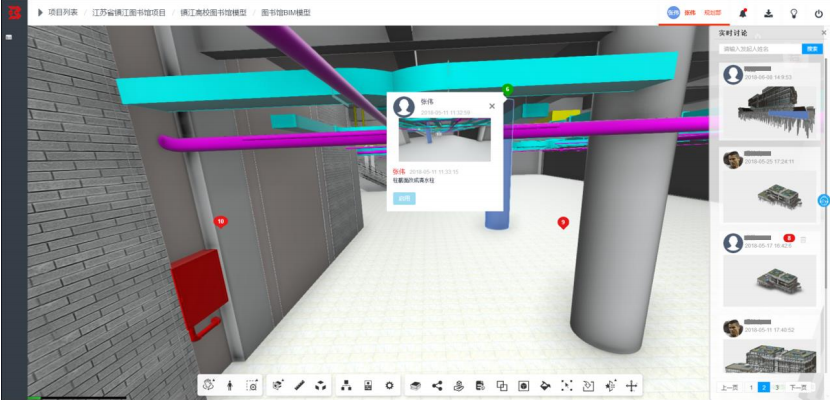830x400 pixels.
Task: Open the settings gear in bottom toolbar
Action: pos(390,386)
